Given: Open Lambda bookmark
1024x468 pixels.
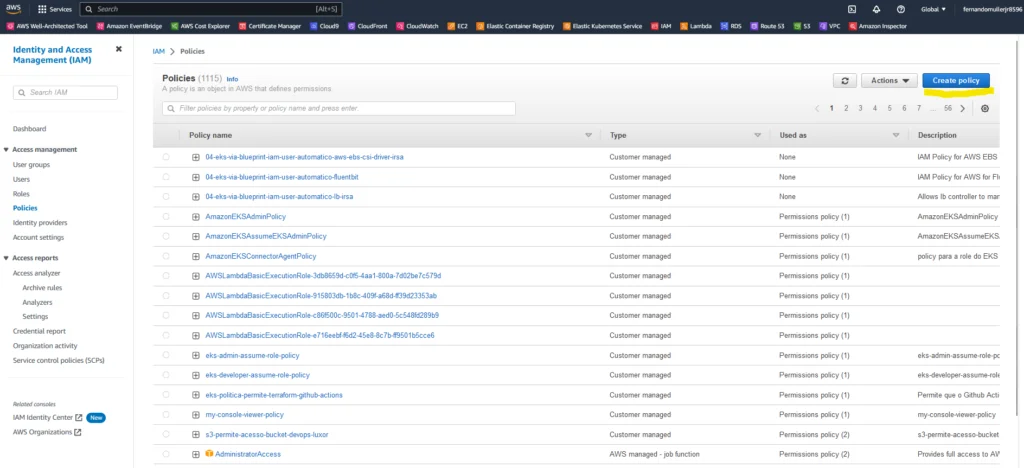Looking at the screenshot, I should 696,26.
